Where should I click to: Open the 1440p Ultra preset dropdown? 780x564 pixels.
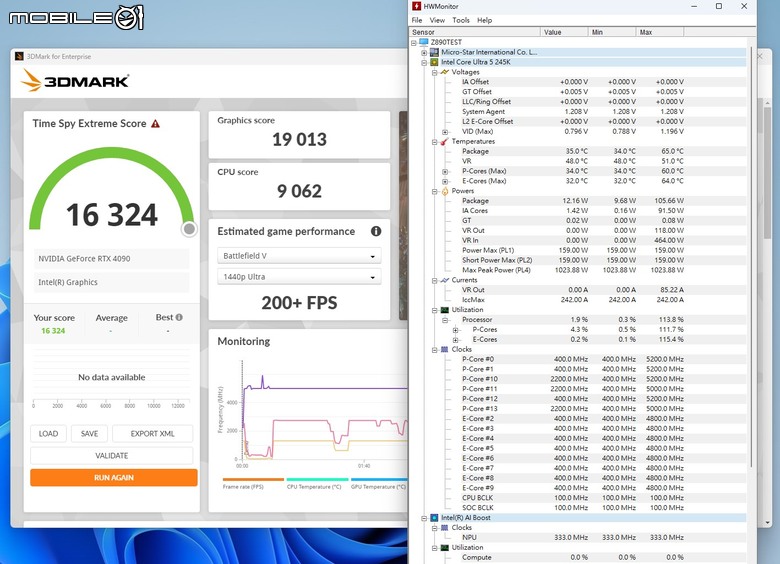coord(299,277)
